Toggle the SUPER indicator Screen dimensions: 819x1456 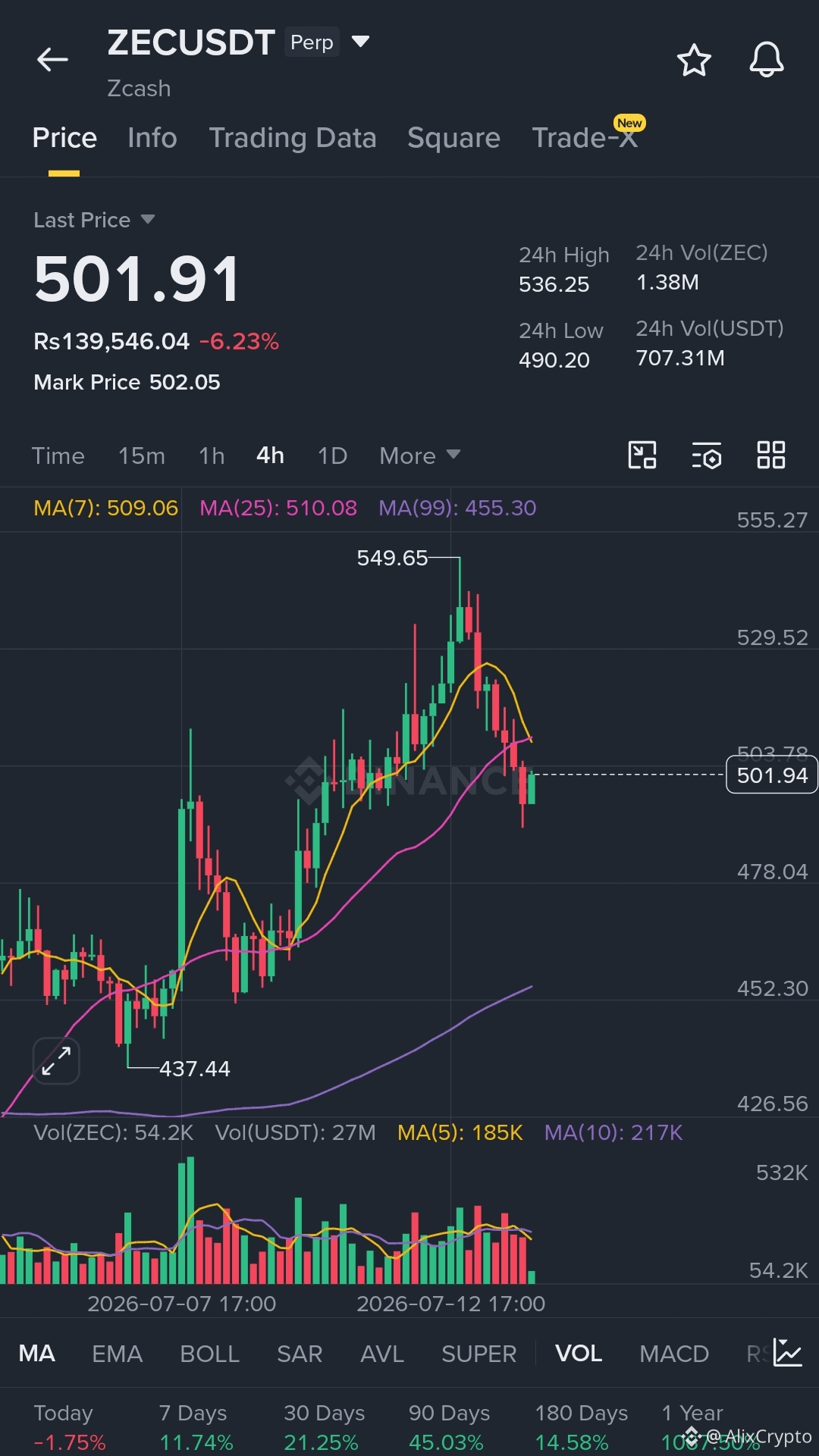pyautogui.click(x=479, y=1354)
